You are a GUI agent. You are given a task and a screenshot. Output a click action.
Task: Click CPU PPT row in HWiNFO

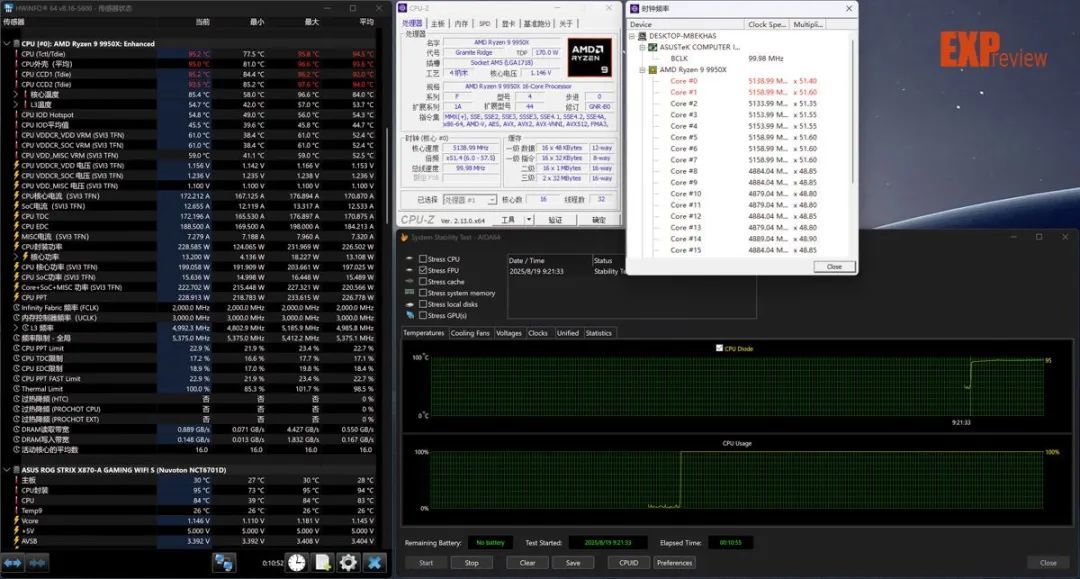pos(189,297)
